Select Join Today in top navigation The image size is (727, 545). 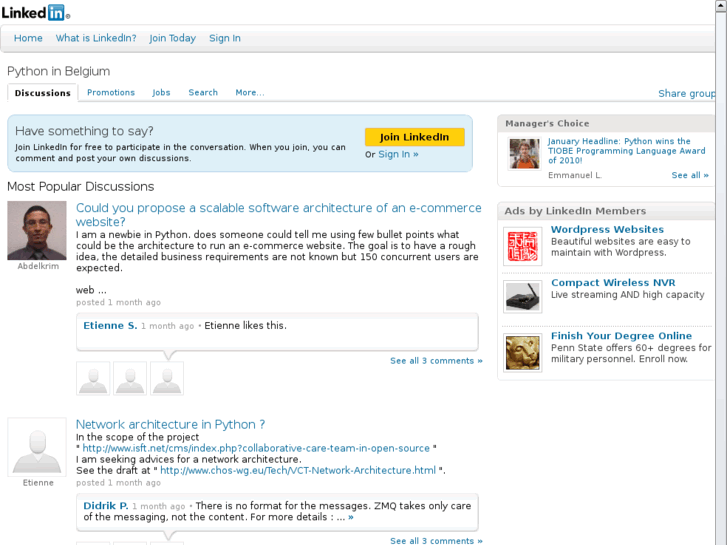click(172, 38)
